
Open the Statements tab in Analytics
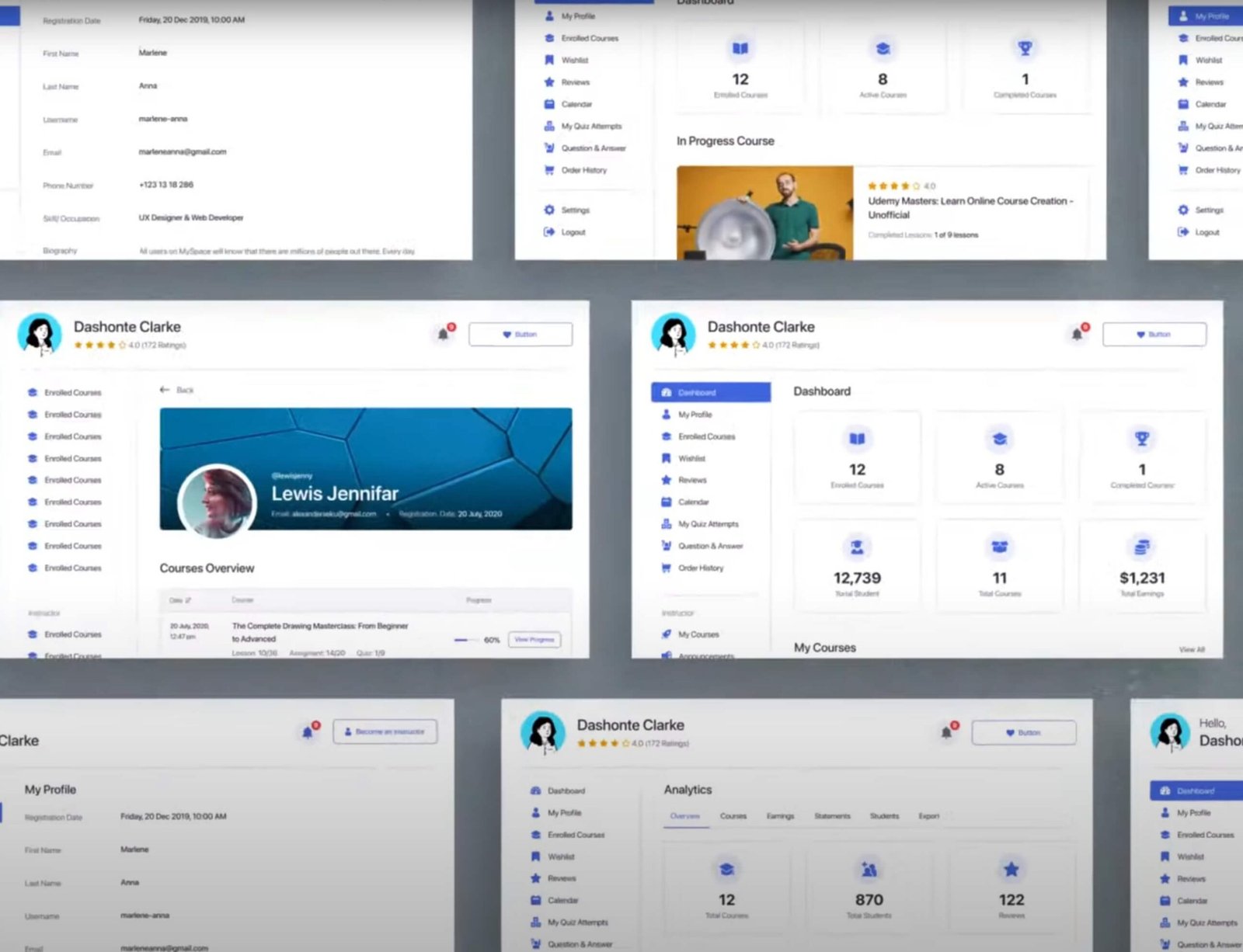pyautogui.click(x=832, y=816)
